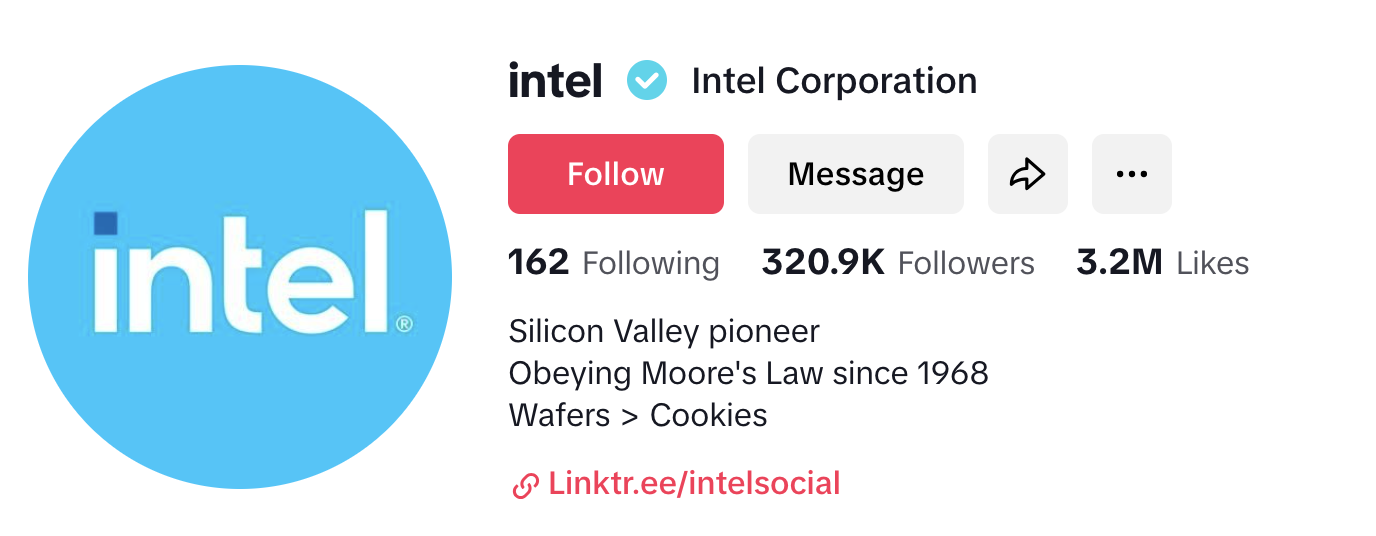This screenshot has width=1376, height=536.
Task: Select the 'Intel Corporation' display name
Action: click(x=834, y=80)
